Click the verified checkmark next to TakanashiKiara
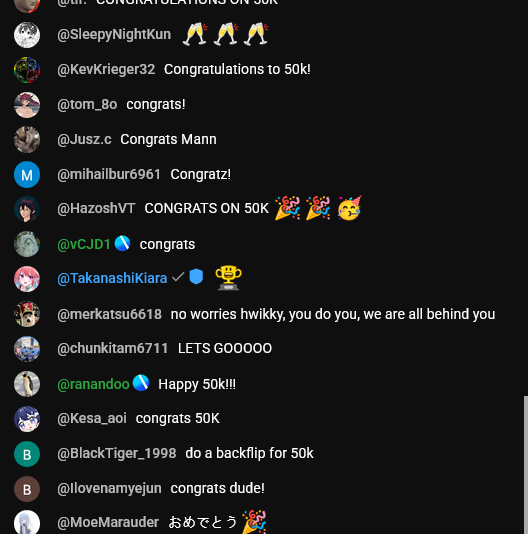The height and width of the screenshot is (534, 528). 178,277
